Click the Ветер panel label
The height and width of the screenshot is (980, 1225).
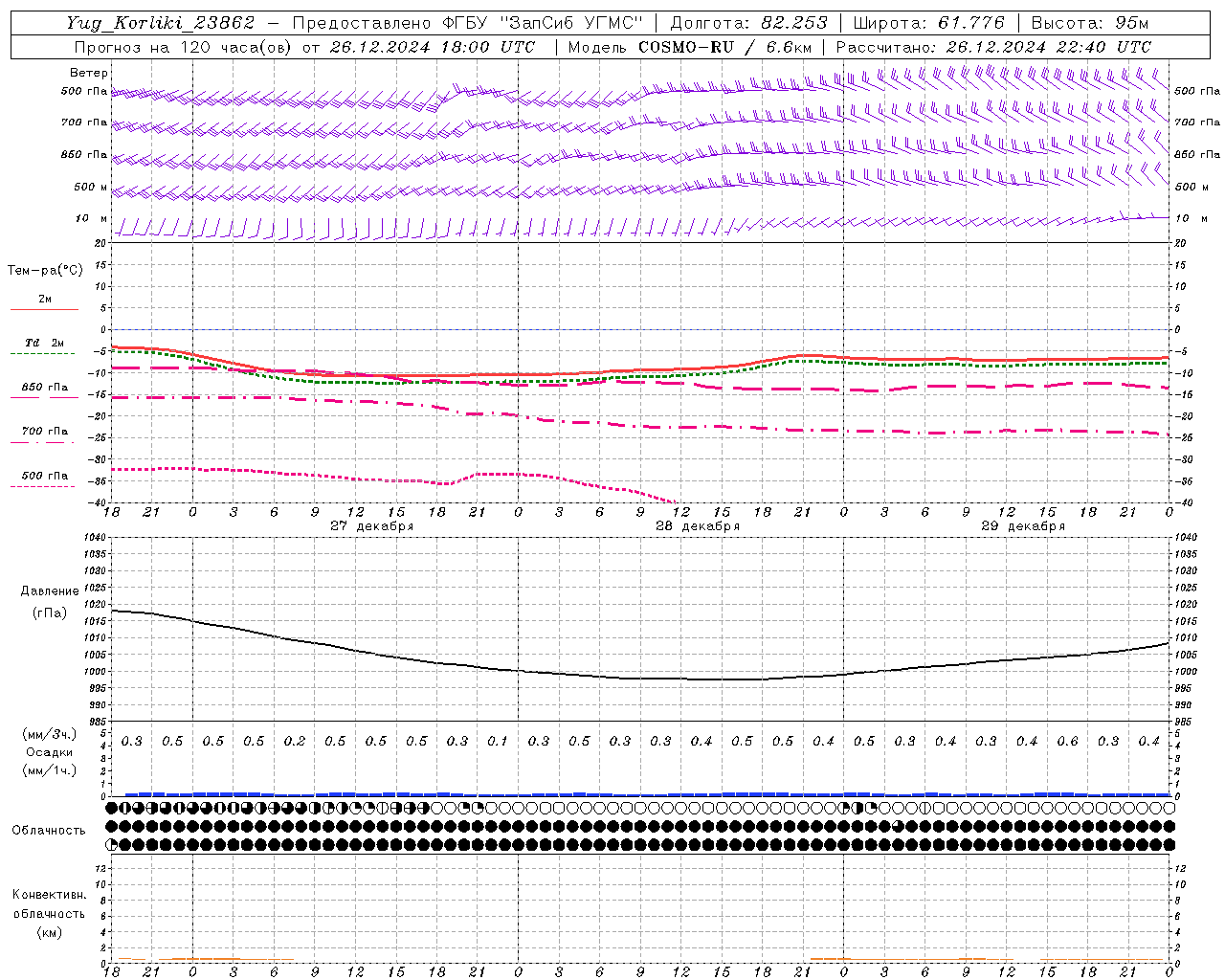88,73
